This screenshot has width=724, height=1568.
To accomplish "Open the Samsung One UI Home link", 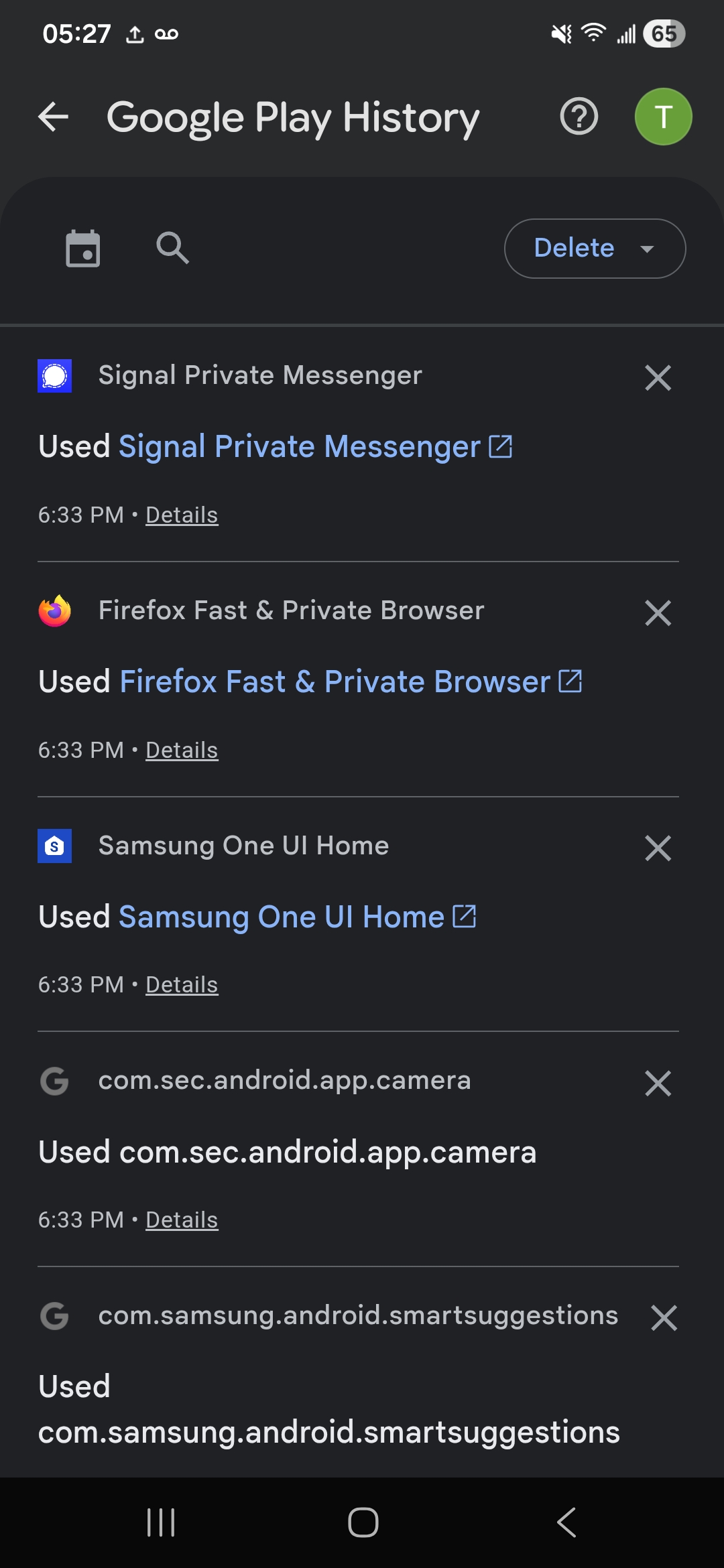I will pos(298,917).
